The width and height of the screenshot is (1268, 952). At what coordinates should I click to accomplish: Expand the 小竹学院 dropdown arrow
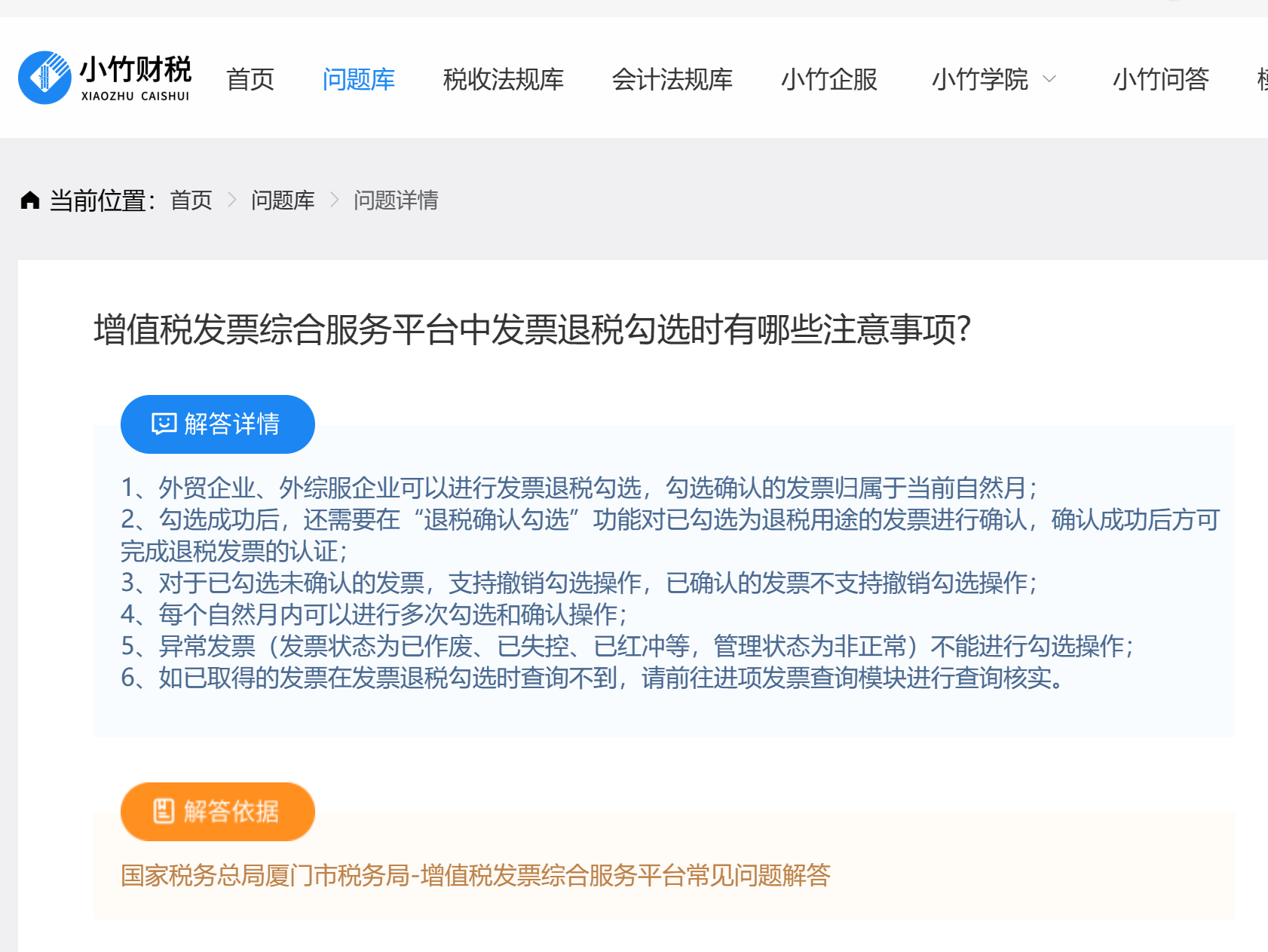point(1049,79)
